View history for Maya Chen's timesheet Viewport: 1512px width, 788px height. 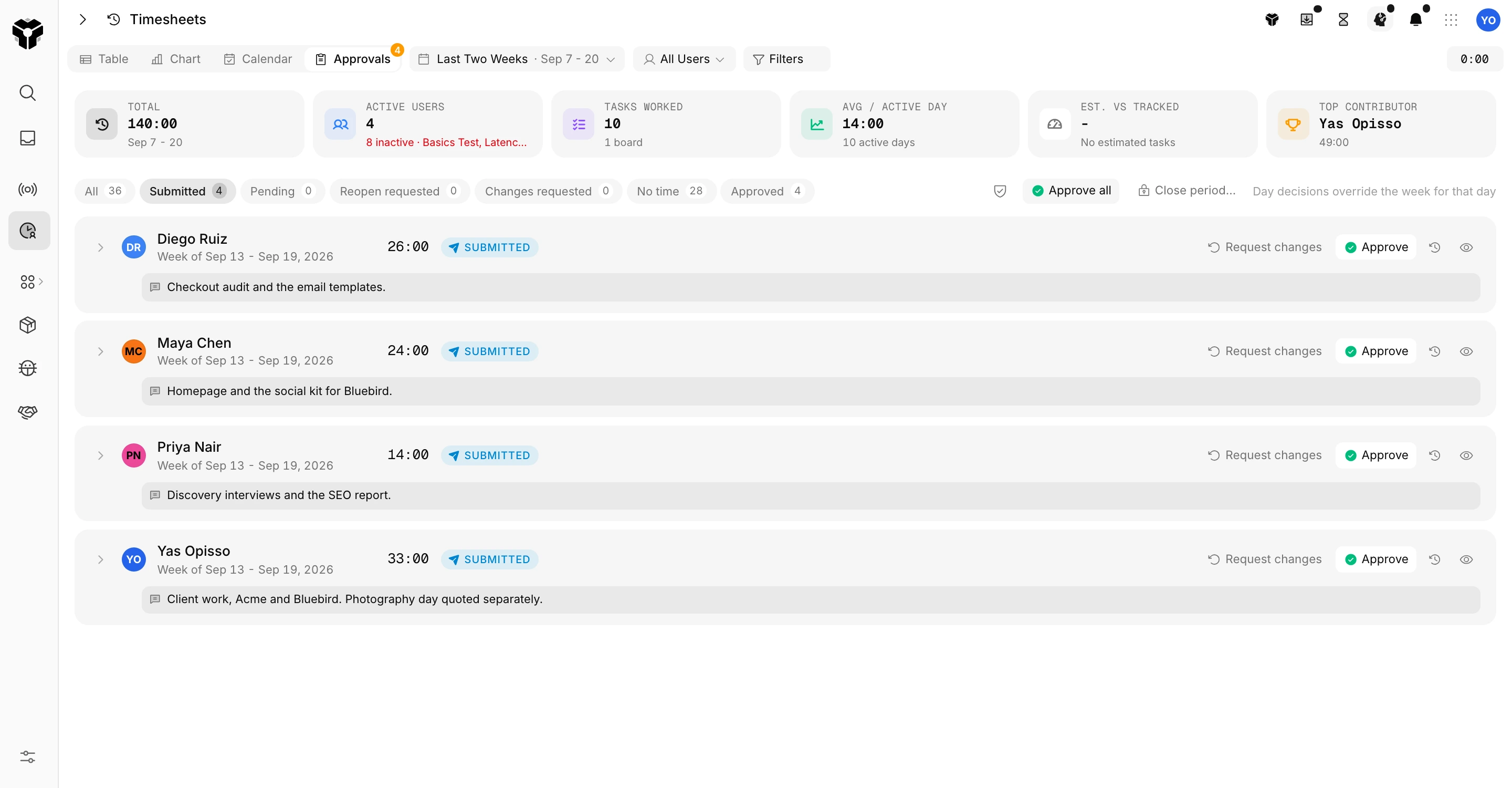click(x=1434, y=351)
